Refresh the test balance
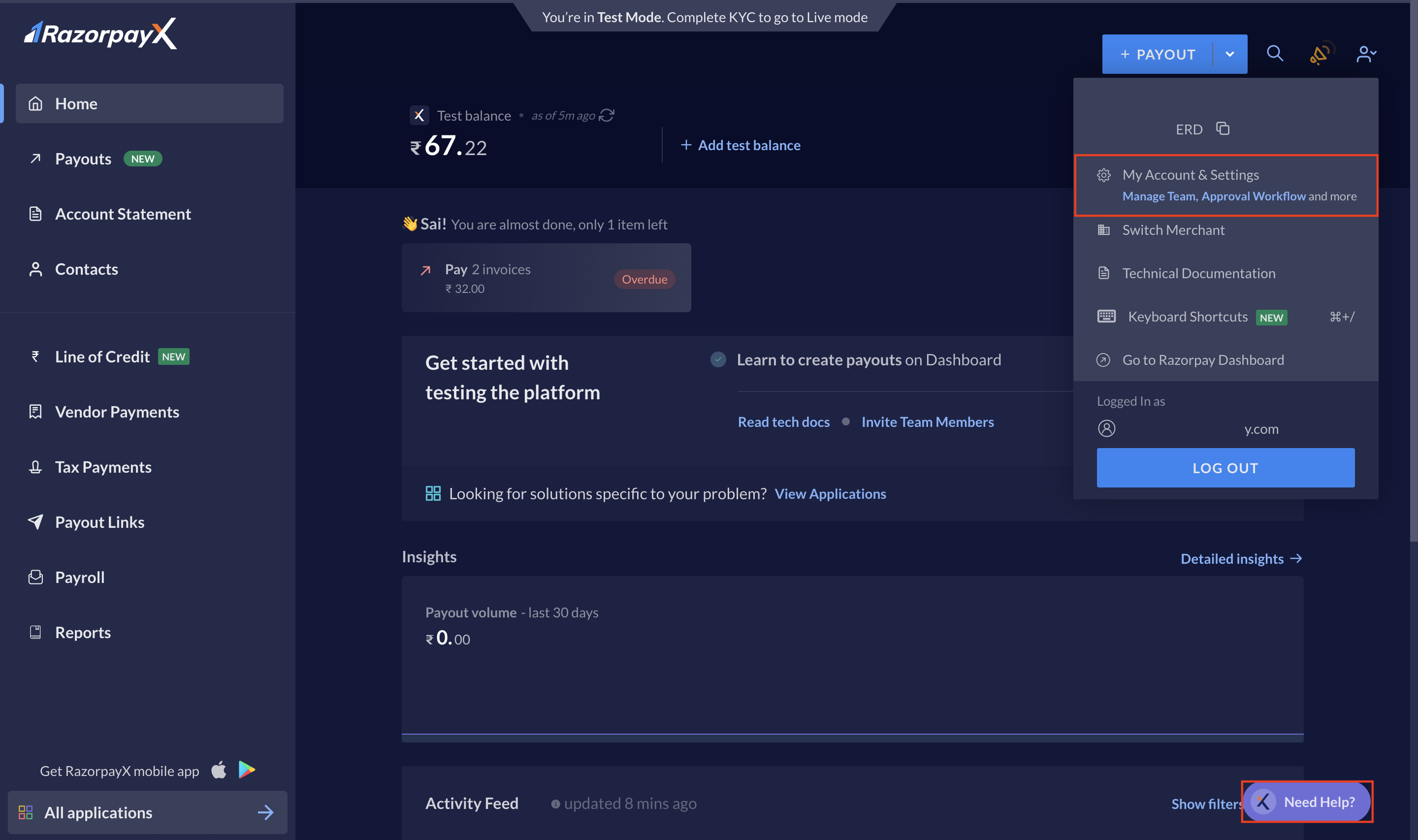1418x840 pixels. click(x=607, y=115)
